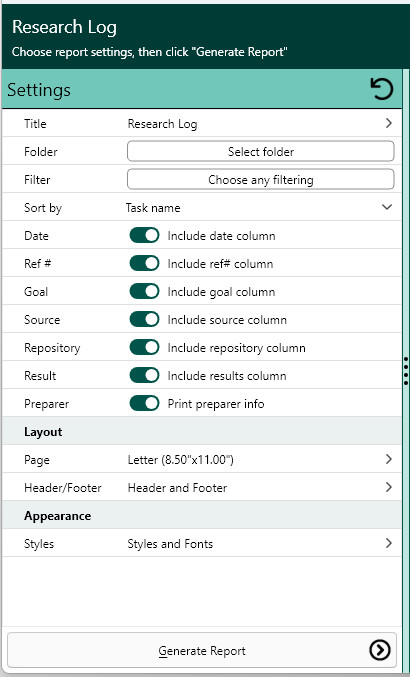Open Styles and Fonts chevron

coord(388,544)
